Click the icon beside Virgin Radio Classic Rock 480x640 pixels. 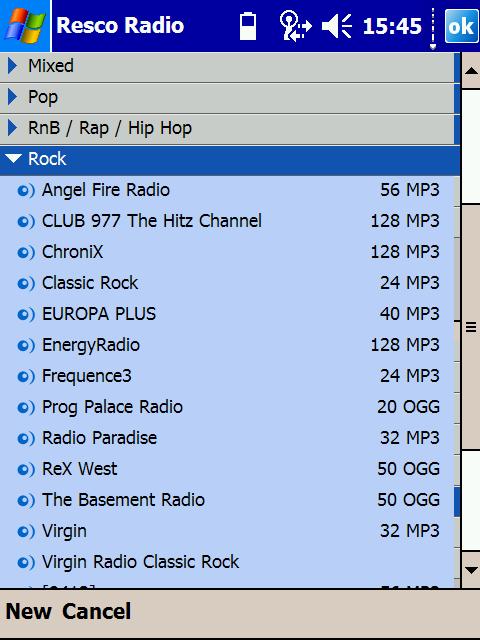(x=26, y=563)
